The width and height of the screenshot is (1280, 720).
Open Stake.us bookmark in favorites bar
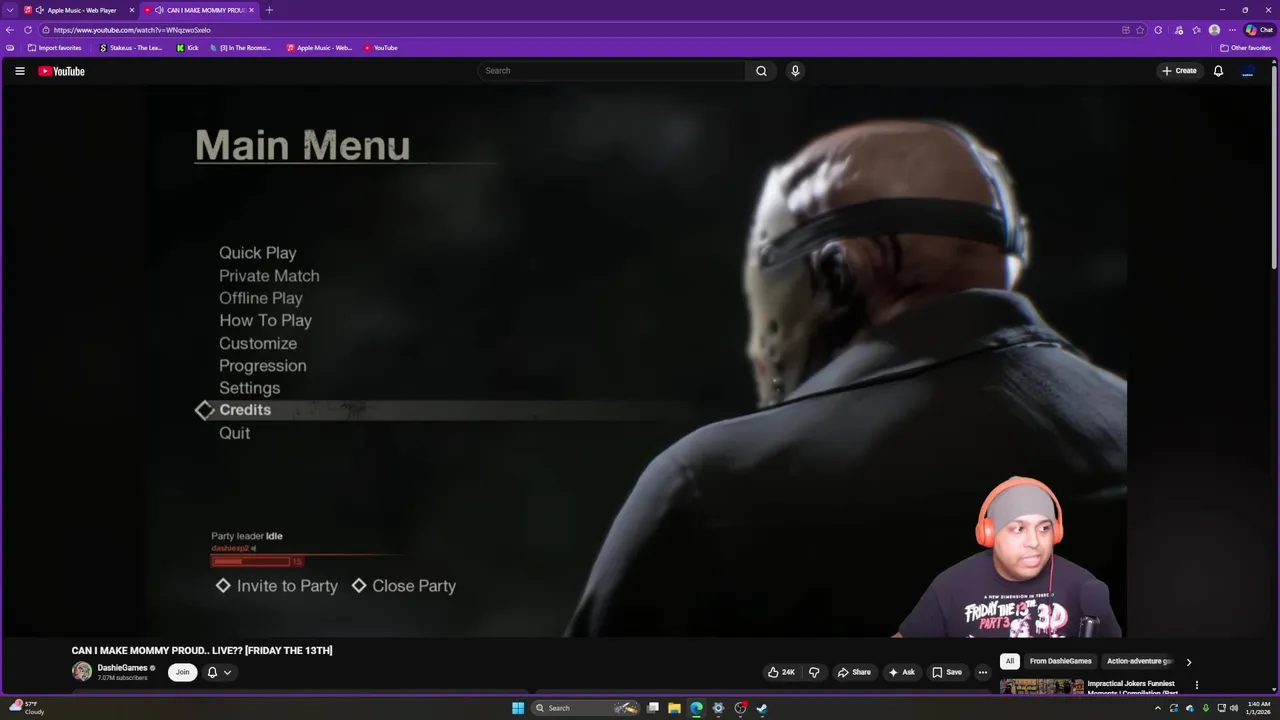coord(131,48)
